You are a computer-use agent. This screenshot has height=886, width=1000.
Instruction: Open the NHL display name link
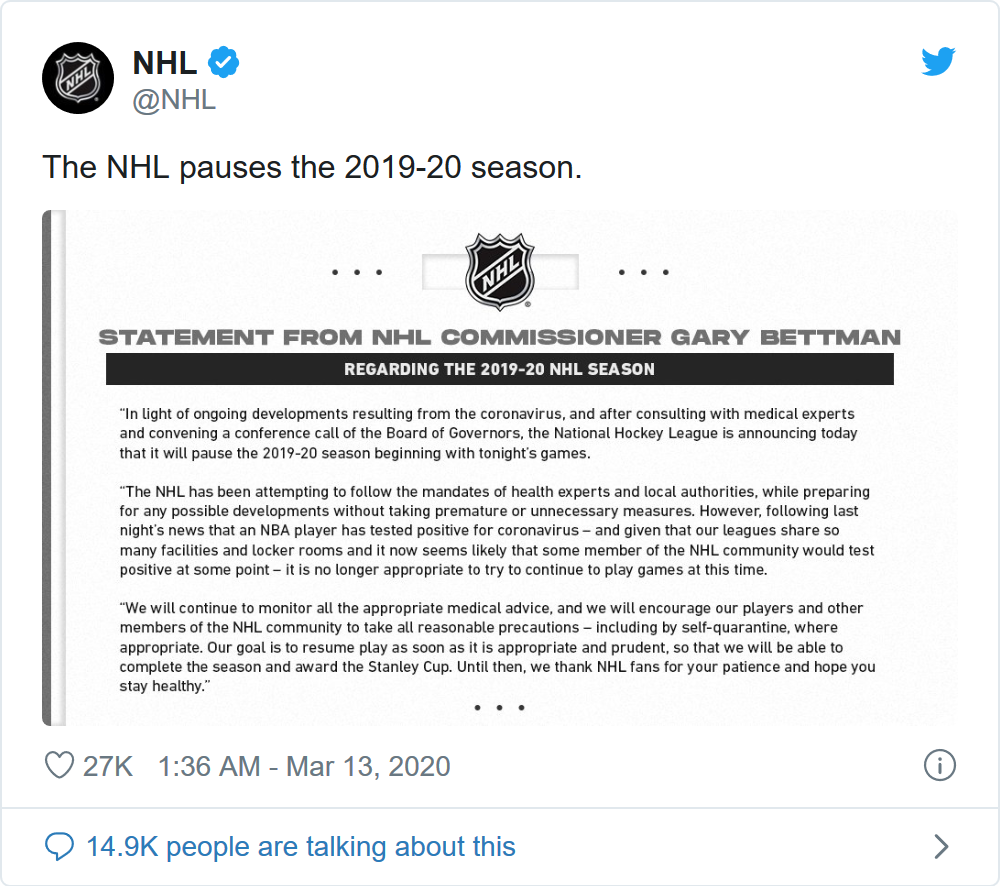click(x=164, y=63)
